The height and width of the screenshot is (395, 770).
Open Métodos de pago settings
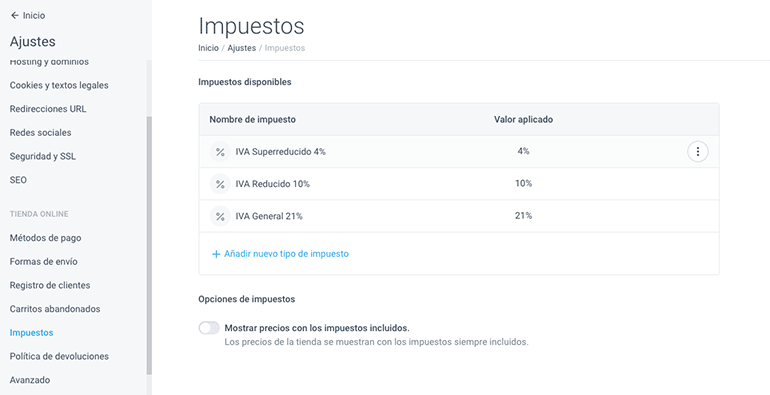click(x=46, y=238)
